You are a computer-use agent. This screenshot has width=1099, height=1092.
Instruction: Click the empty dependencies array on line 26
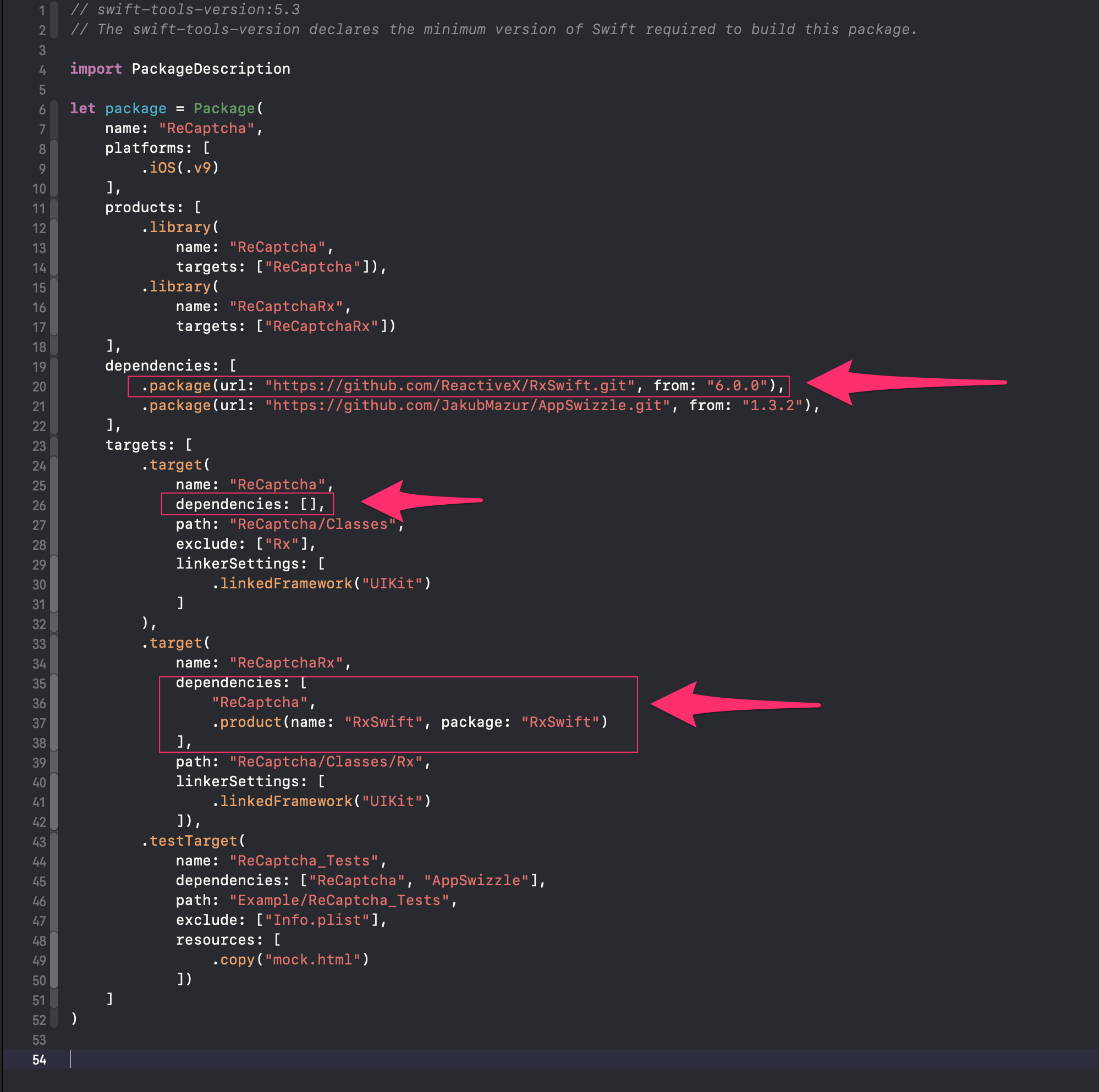coord(307,504)
